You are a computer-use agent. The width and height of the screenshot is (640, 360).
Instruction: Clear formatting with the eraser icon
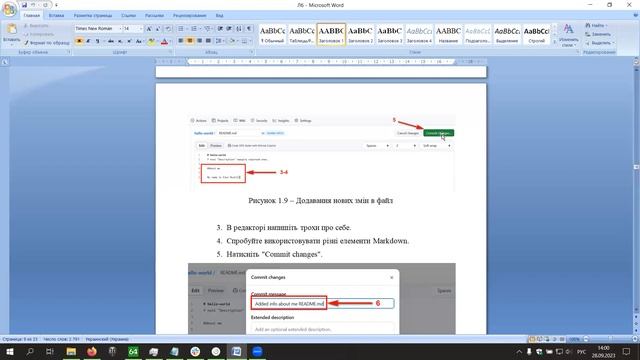tap(168, 29)
